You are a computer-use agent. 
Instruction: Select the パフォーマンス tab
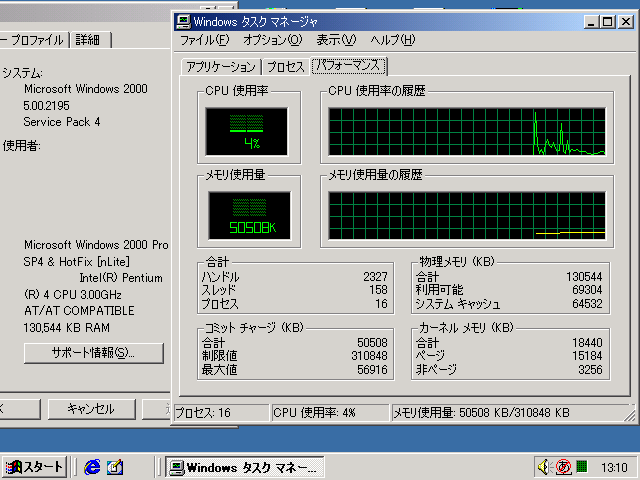(x=348, y=65)
